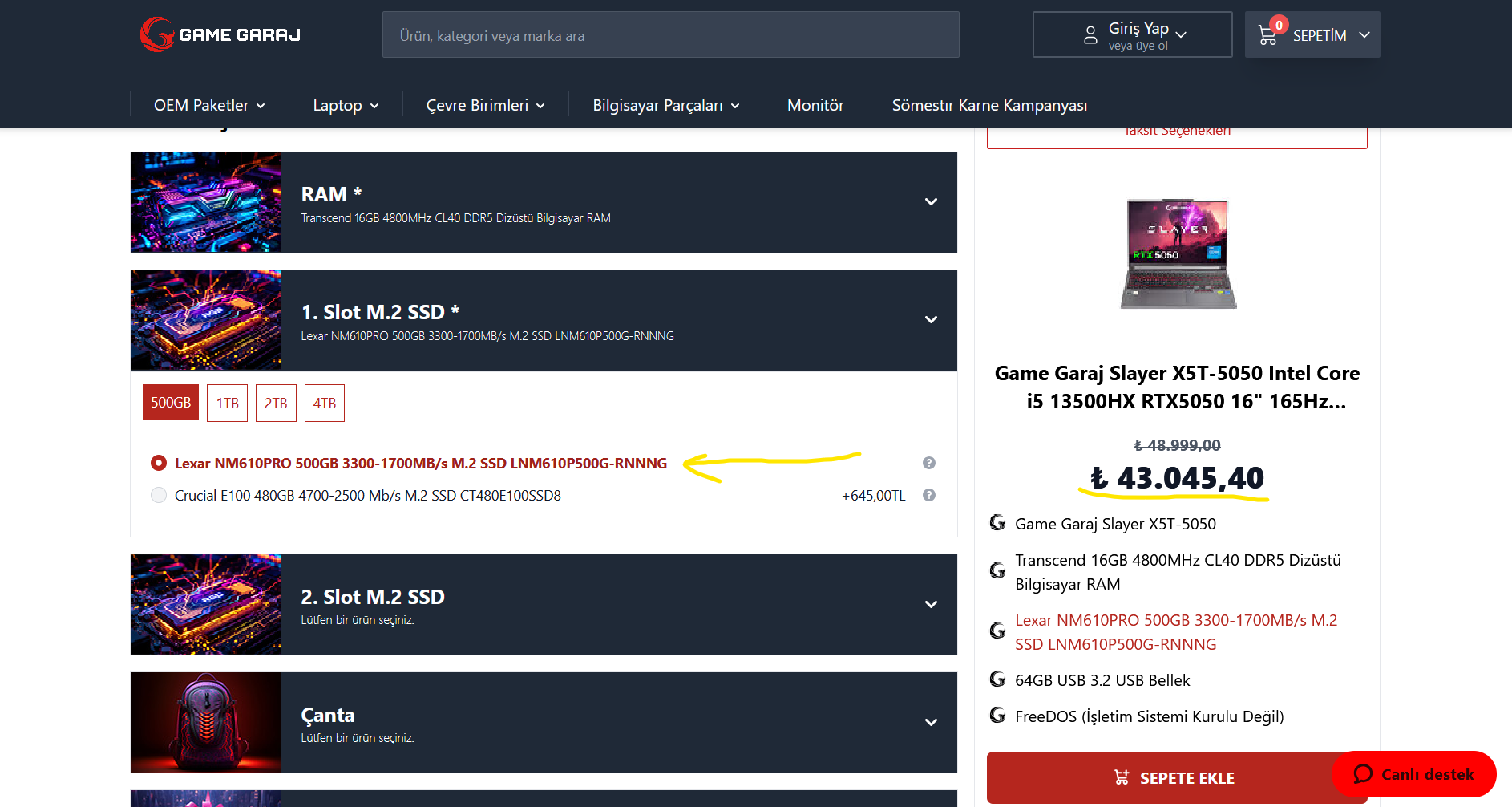Viewport: 1512px width, 807px height.
Task: Select Lexar NM610PRO 500GB SSD radio button
Action: tap(159, 463)
